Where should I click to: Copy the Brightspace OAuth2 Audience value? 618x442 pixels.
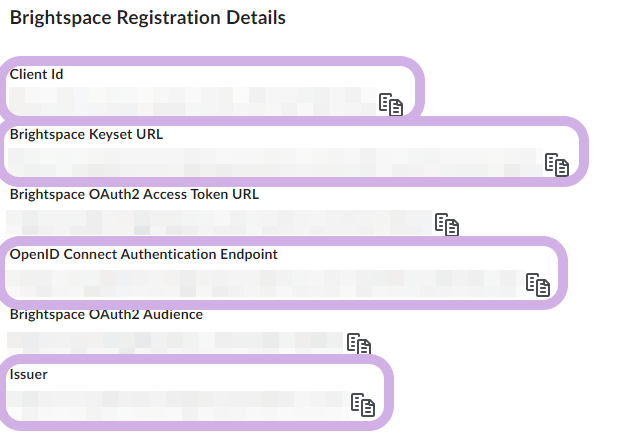[359, 343]
